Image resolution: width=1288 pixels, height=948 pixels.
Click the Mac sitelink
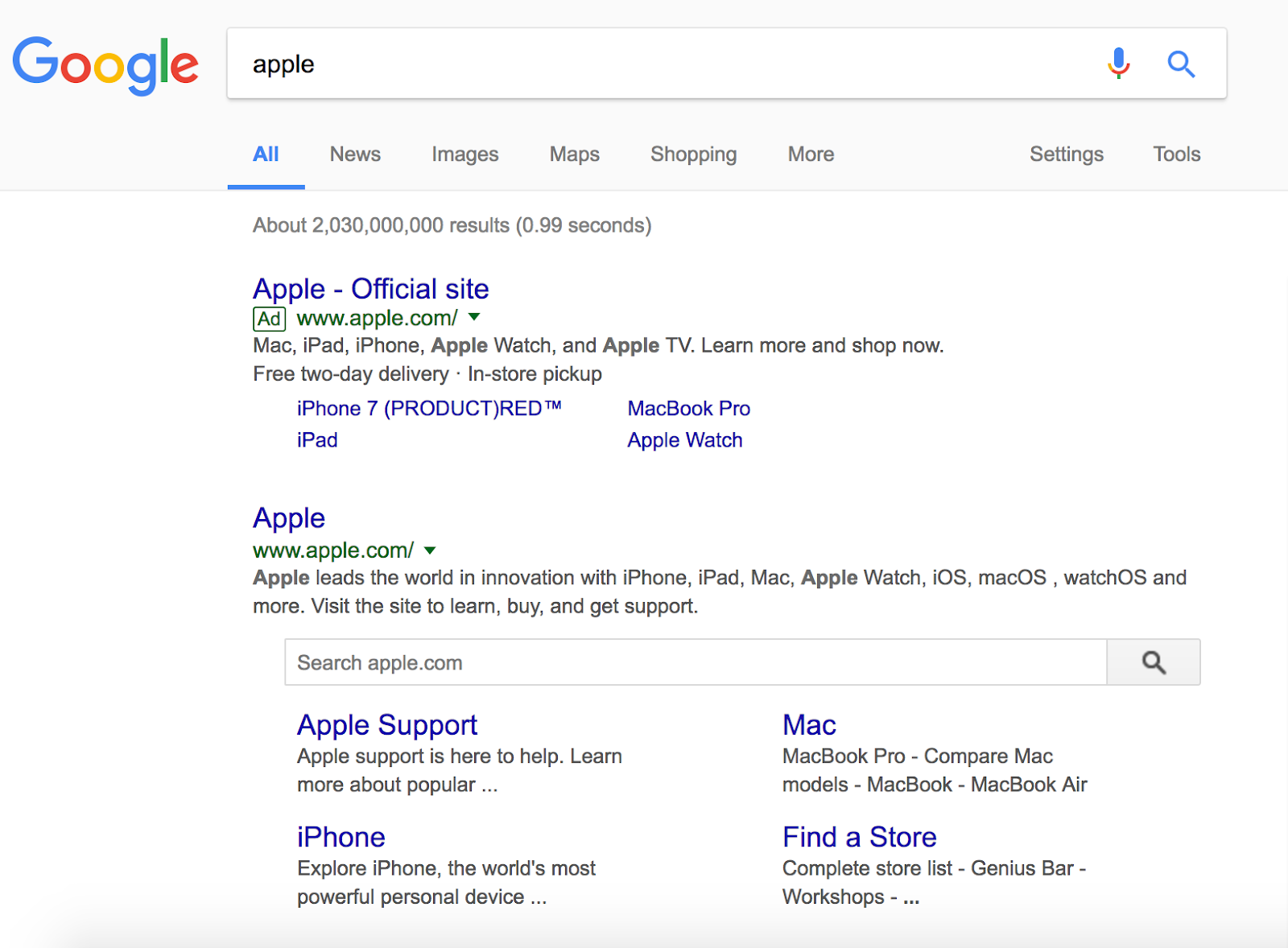[809, 726]
